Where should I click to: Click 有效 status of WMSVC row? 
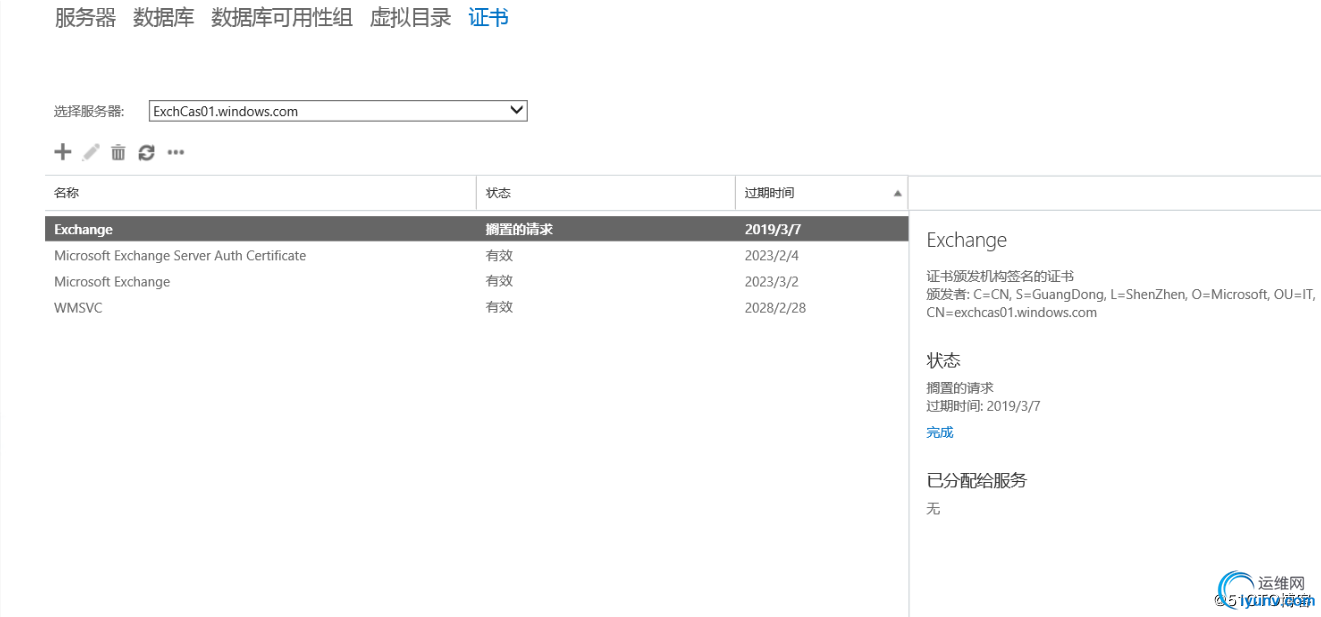(x=499, y=307)
